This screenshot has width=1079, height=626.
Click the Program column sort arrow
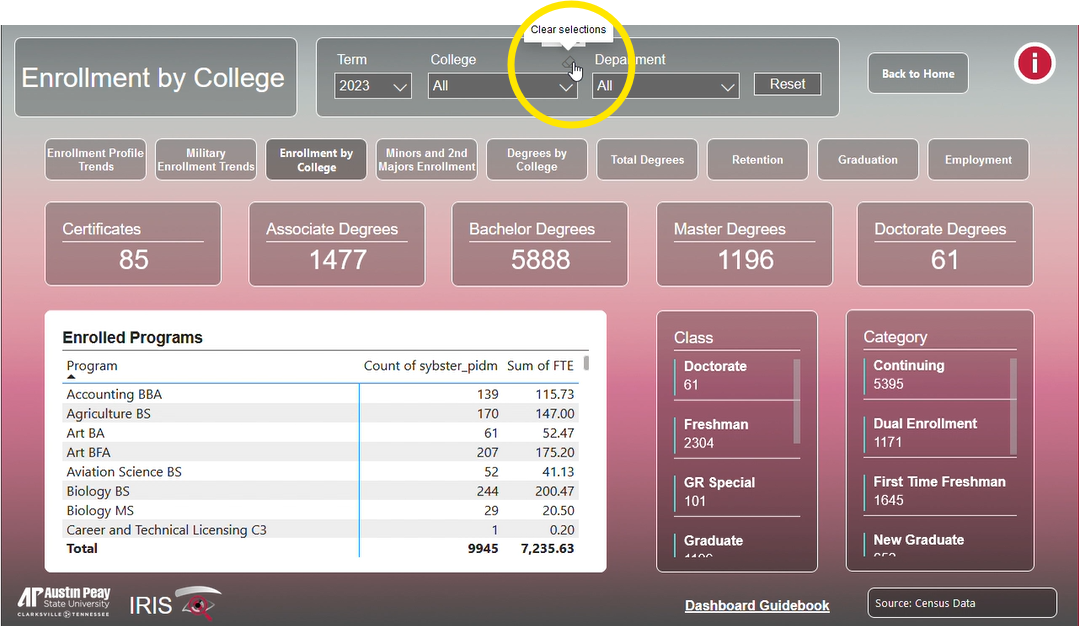pos(71,377)
